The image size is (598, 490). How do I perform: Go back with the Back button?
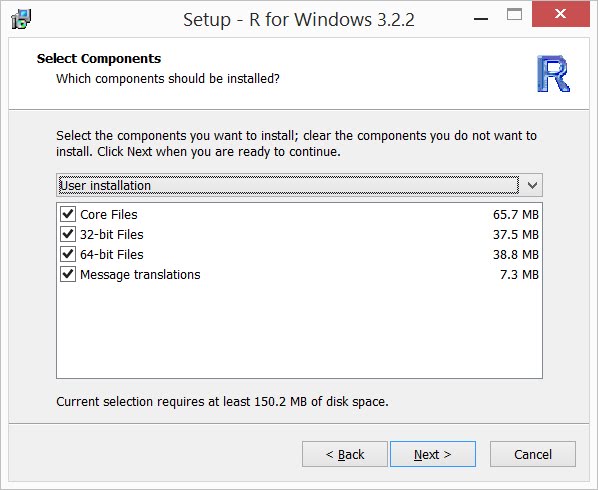click(345, 454)
